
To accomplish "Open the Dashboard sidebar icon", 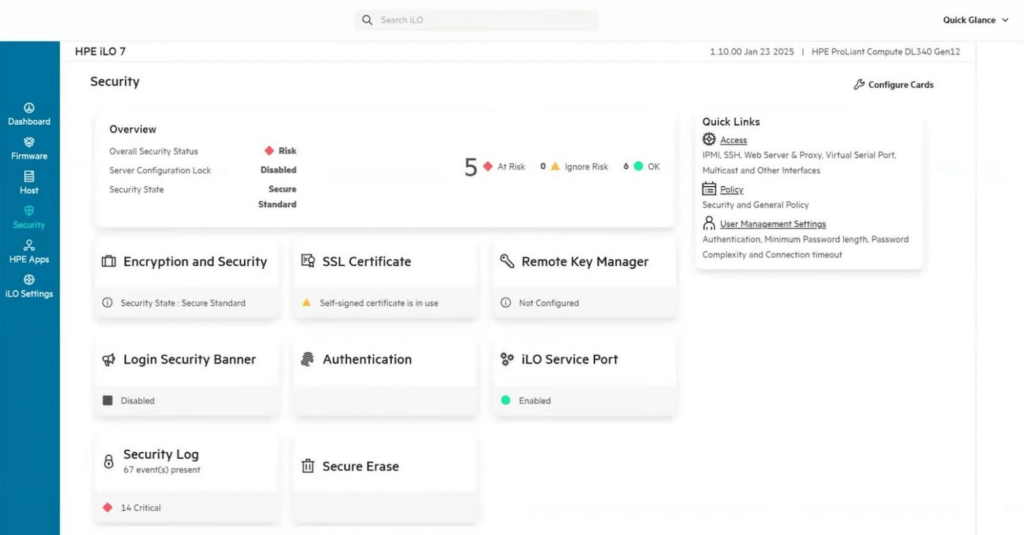I will coord(29,108).
